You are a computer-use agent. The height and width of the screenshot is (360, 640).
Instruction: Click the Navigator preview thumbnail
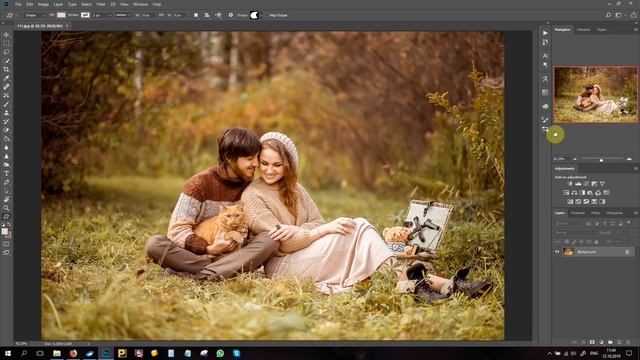point(596,94)
